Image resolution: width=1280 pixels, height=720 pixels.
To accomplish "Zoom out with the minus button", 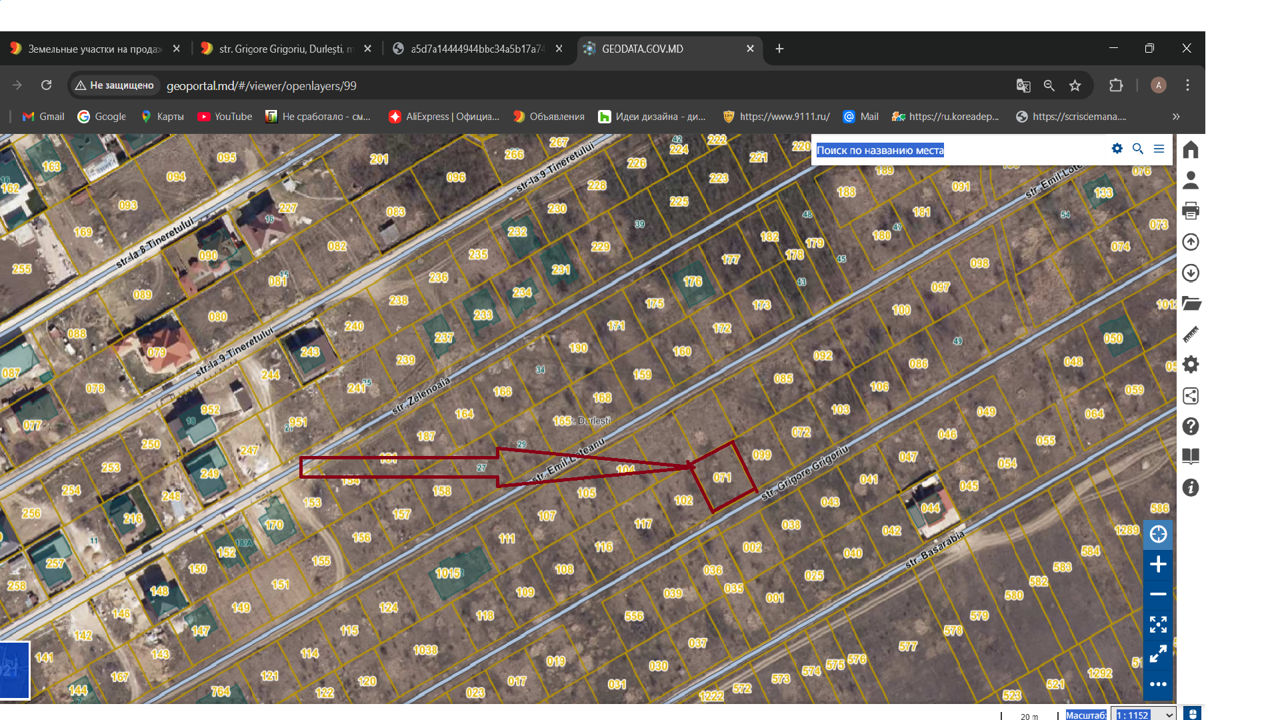I will click(x=1158, y=594).
